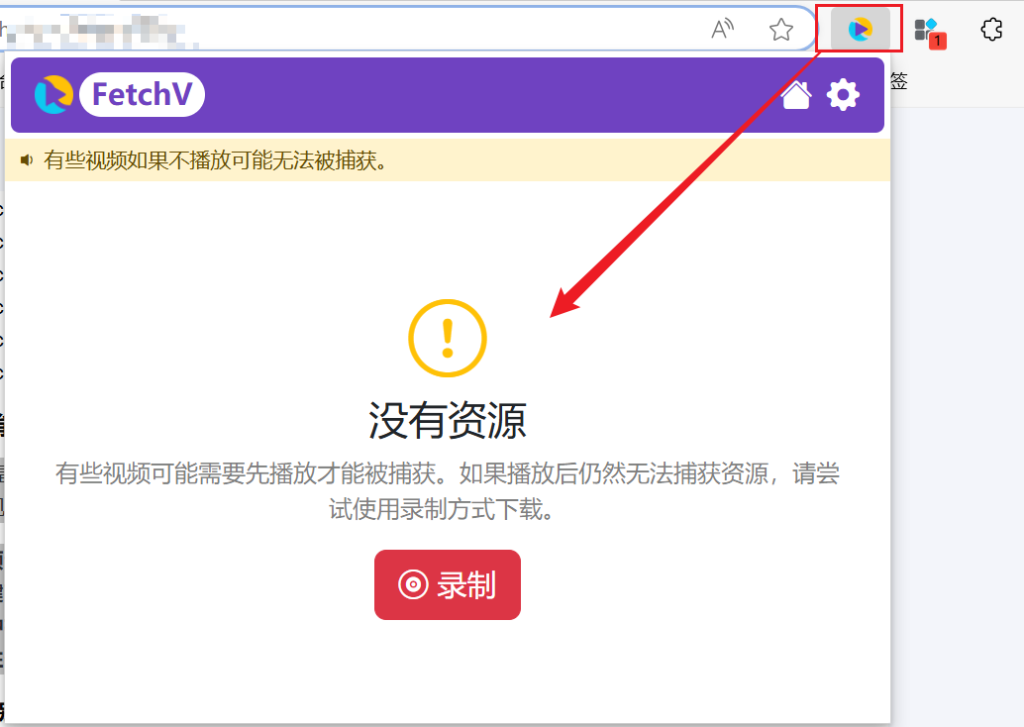Add this page to favorites using the star icon
Image resolution: width=1024 pixels, height=727 pixels.
(x=779, y=29)
